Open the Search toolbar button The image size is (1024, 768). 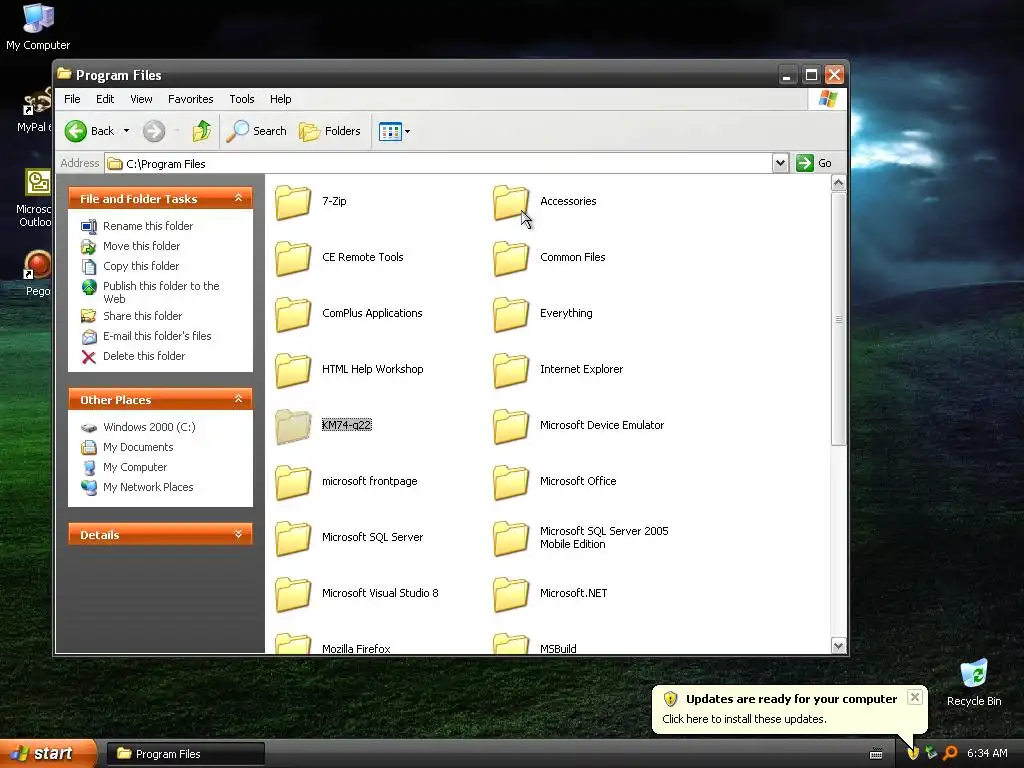257,131
